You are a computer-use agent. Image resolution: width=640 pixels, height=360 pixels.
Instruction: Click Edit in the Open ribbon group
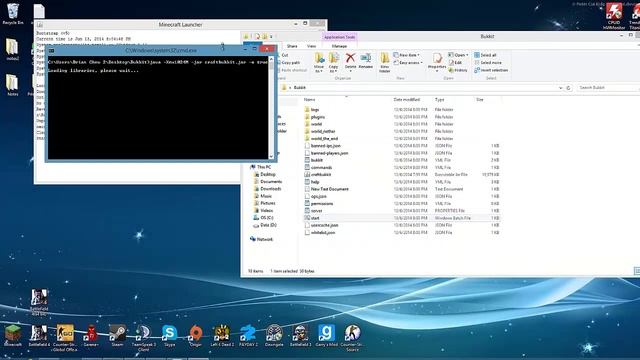tap(455, 62)
